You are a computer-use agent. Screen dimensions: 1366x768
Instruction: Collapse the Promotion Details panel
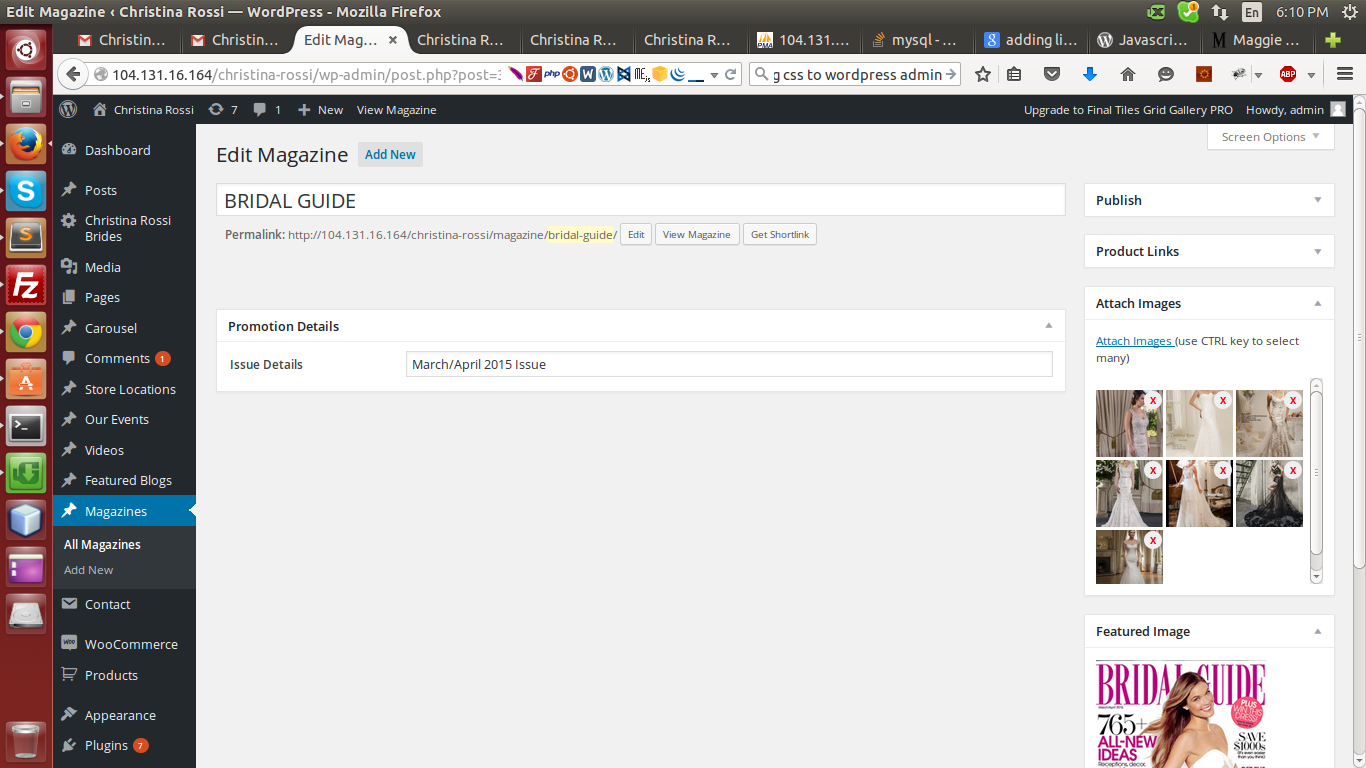click(x=1048, y=326)
